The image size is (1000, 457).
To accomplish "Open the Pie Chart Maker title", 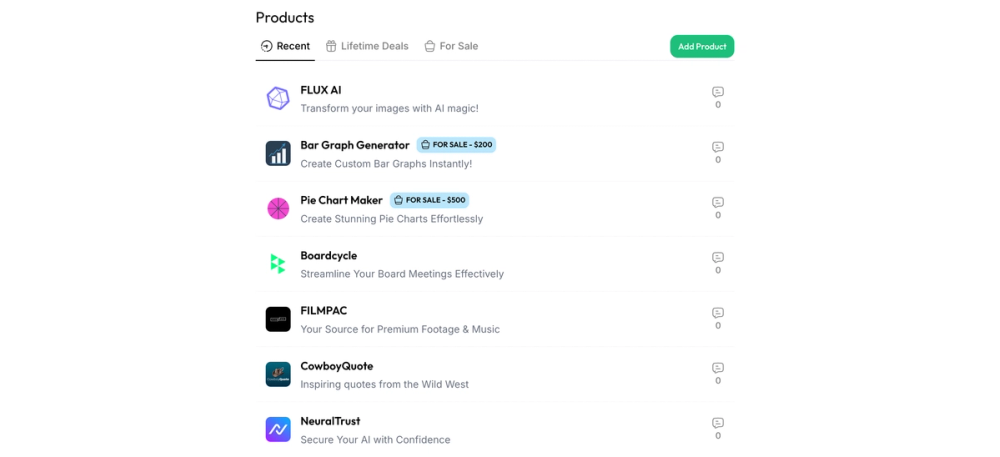I will pyautogui.click(x=341, y=200).
